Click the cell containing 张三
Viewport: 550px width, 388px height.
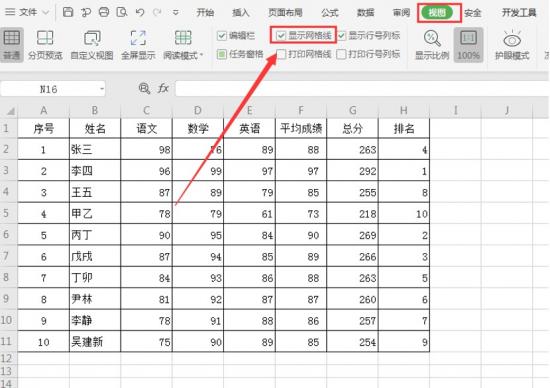[x=95, y=150]
